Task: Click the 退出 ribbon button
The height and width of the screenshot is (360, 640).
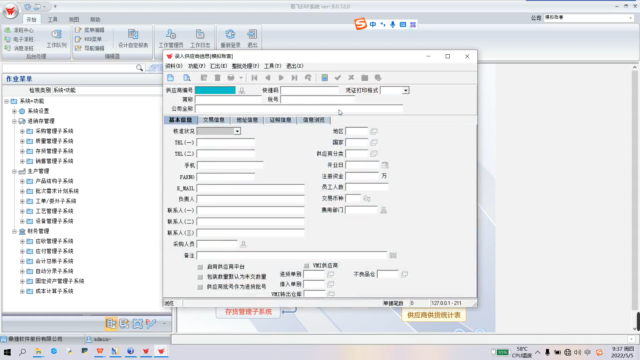Action: pyautogui.click(x=252, y=38)
